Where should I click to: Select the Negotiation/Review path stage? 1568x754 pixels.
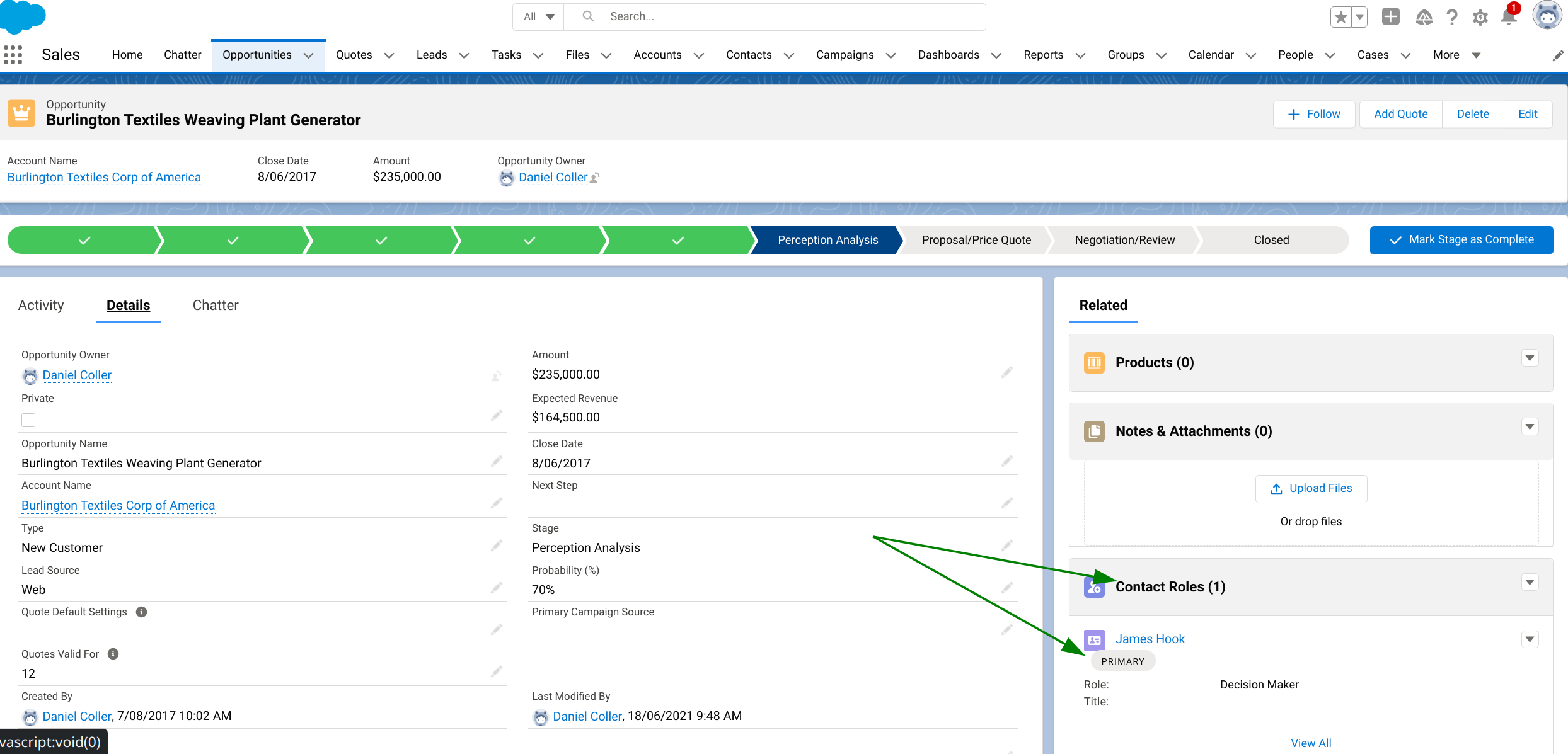click(1124, 240)
